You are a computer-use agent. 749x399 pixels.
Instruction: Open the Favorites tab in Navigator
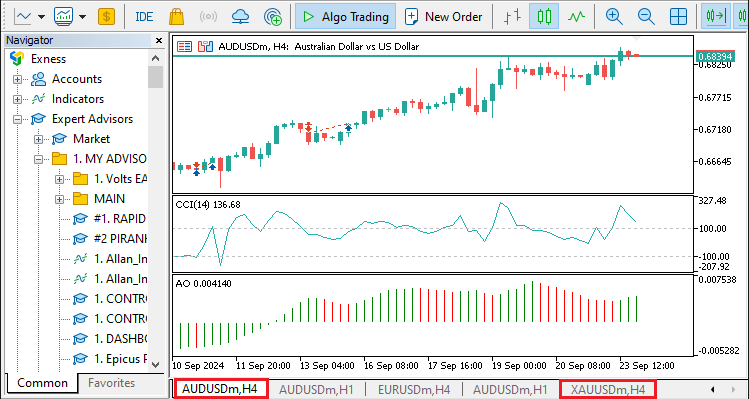(x=111, y=383)
